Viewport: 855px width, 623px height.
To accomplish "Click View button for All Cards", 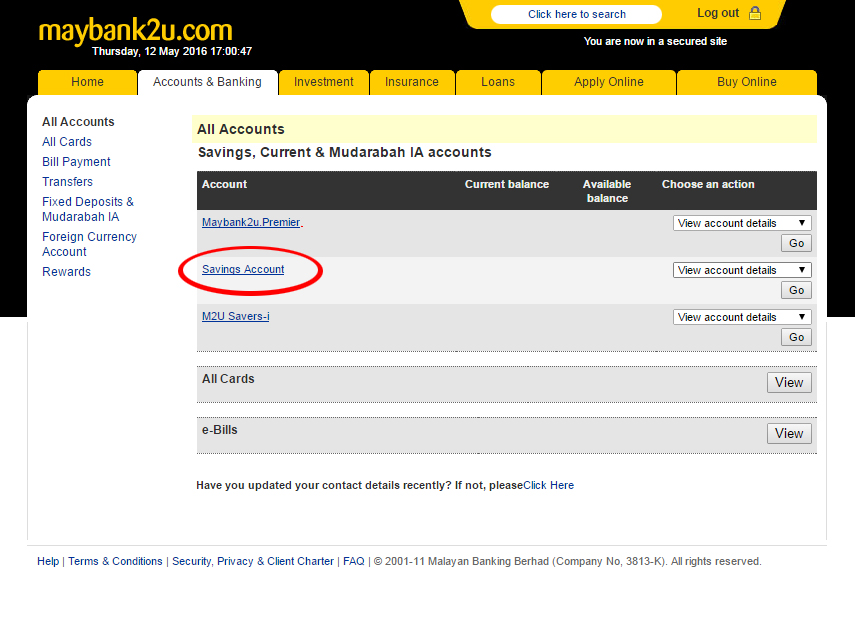I will pyautogui.click(x=788, y=382).
